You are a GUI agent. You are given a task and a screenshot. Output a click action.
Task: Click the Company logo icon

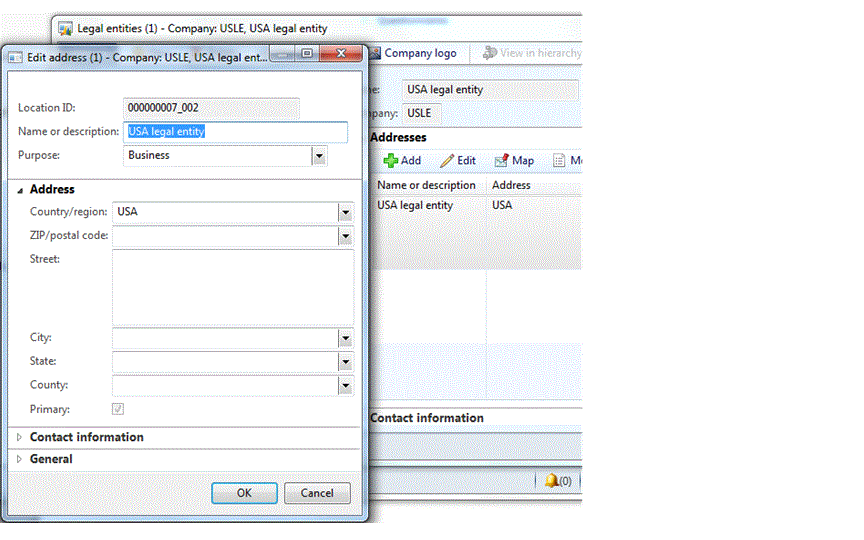click(375, 53)
